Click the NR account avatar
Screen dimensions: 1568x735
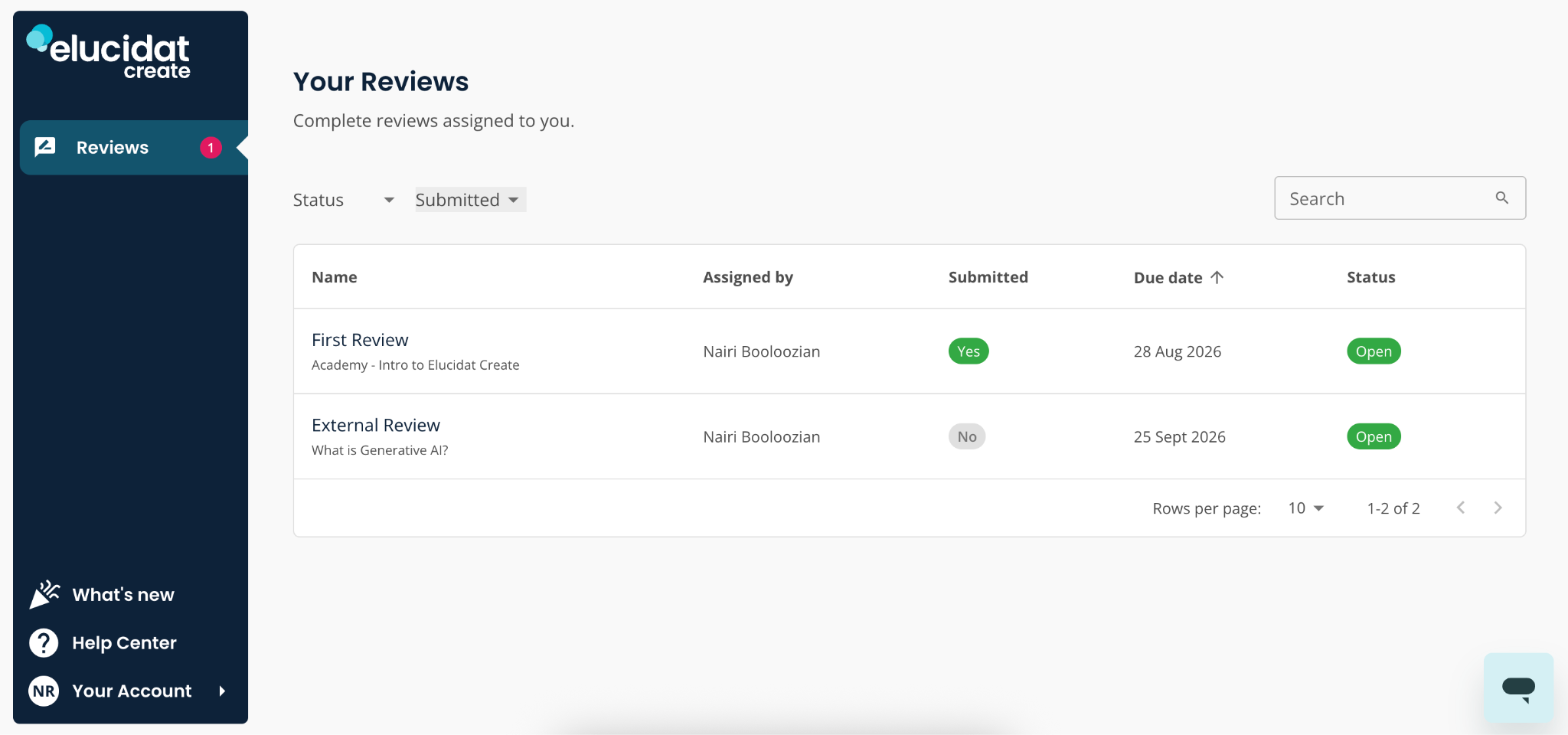[x=44, y=691]
